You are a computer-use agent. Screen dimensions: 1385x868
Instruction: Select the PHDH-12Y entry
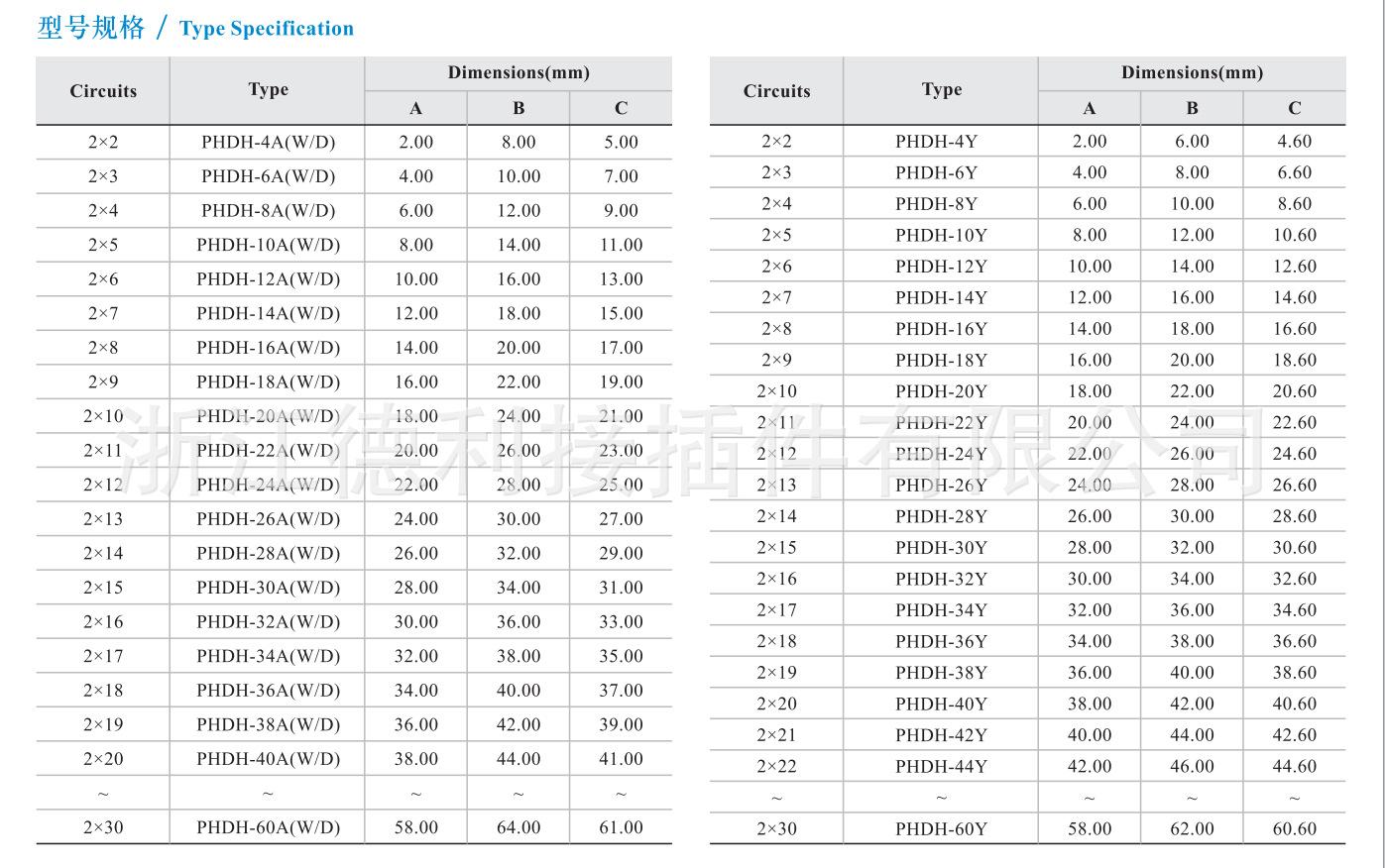click(x=941, y=267)
